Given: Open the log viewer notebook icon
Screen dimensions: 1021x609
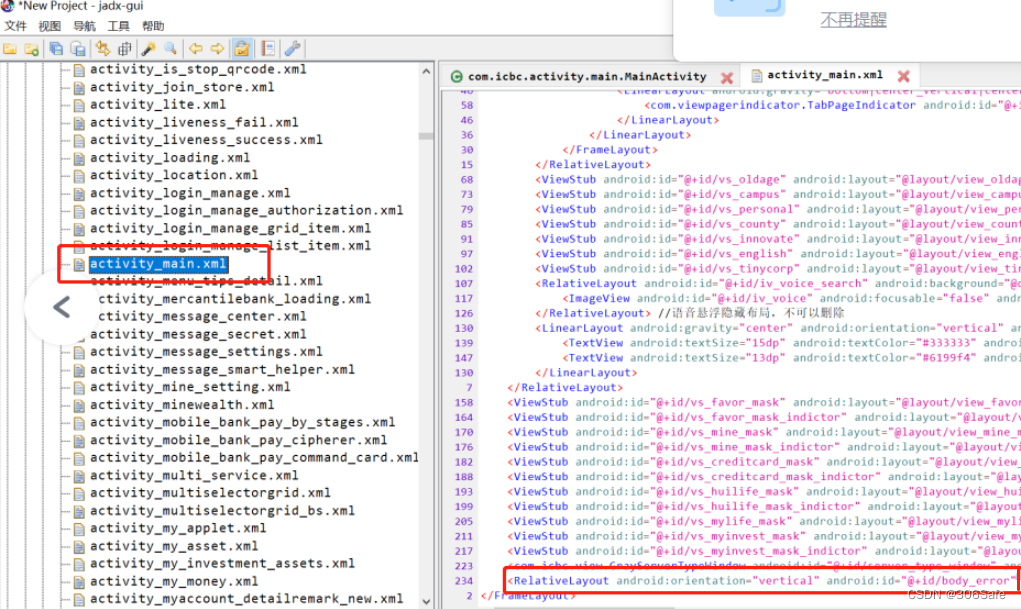Looking at the screenshot, I should pos(268,49).
